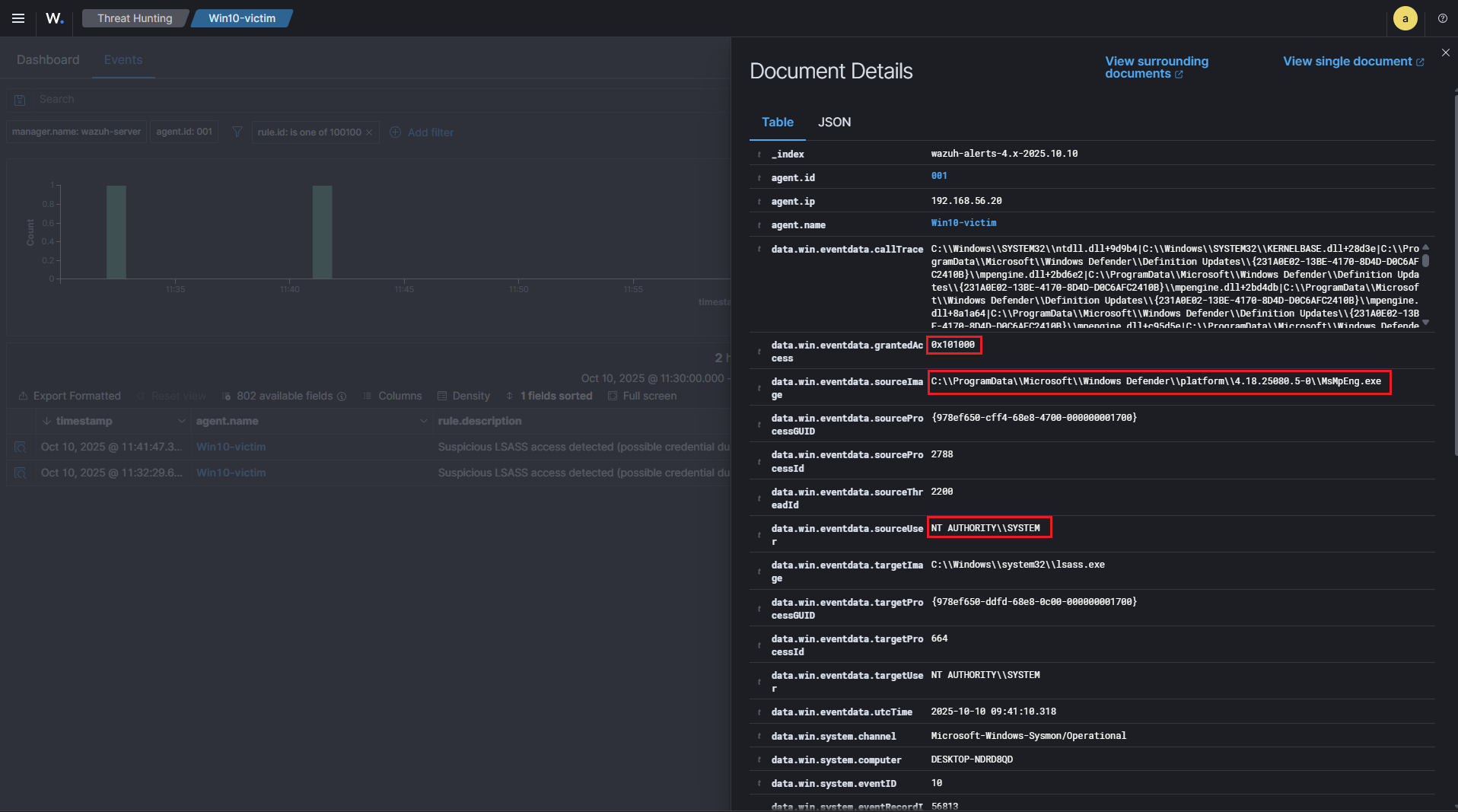The height and width of the screenshot is (812, 1458).
Task: Open saved query icon beside Search
Action: pyautogui.click(x=21, y=100)
